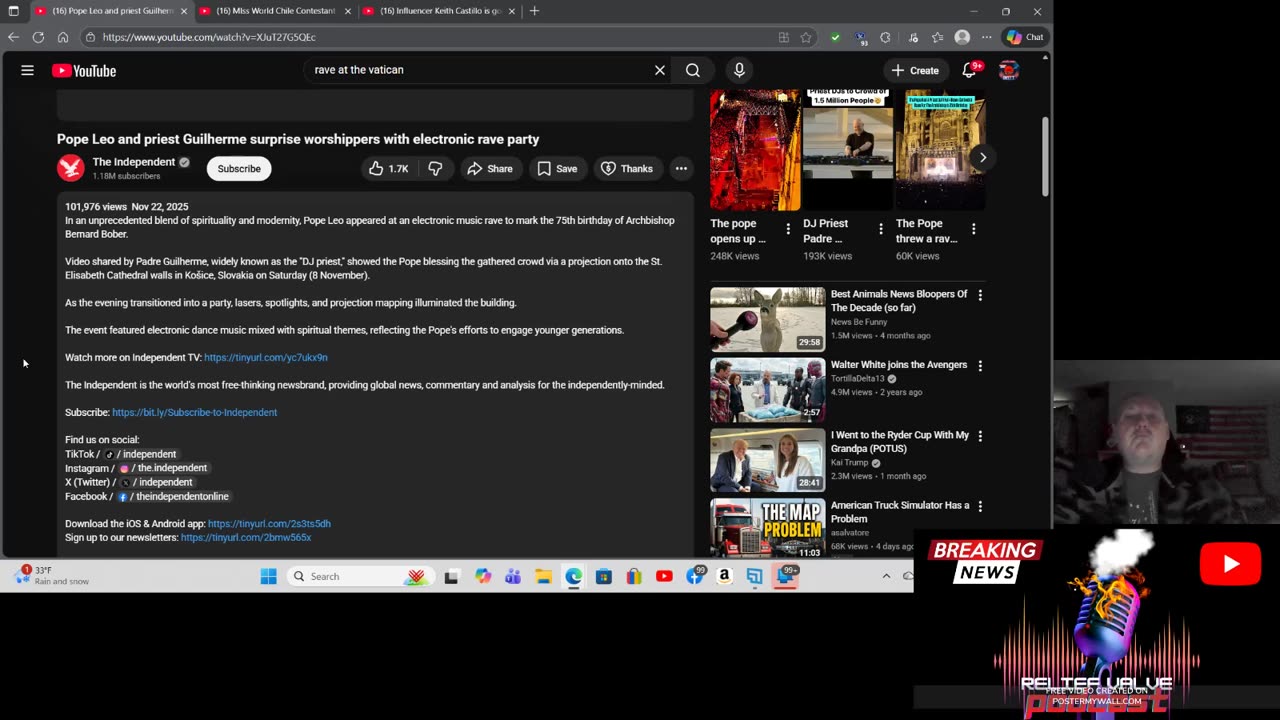This screenshot has width=1280, height=720.
Task: Open options for Ryder Cup video
Action: tap(980, 436)
